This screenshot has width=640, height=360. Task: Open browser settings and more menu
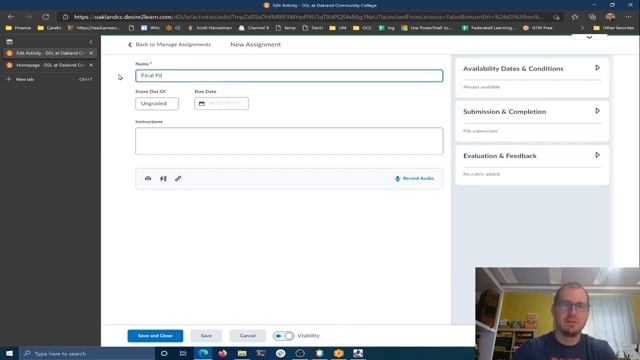pyautogui.click(x=628, y=17)
